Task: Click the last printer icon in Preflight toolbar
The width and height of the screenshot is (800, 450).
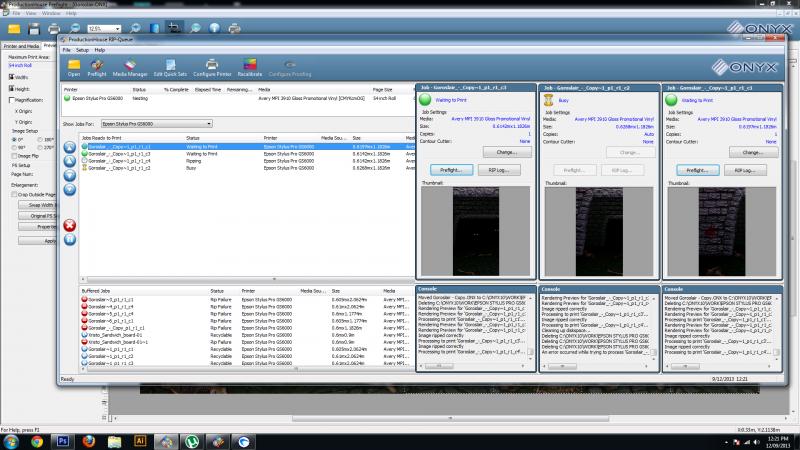Action: tap(234, 28)
